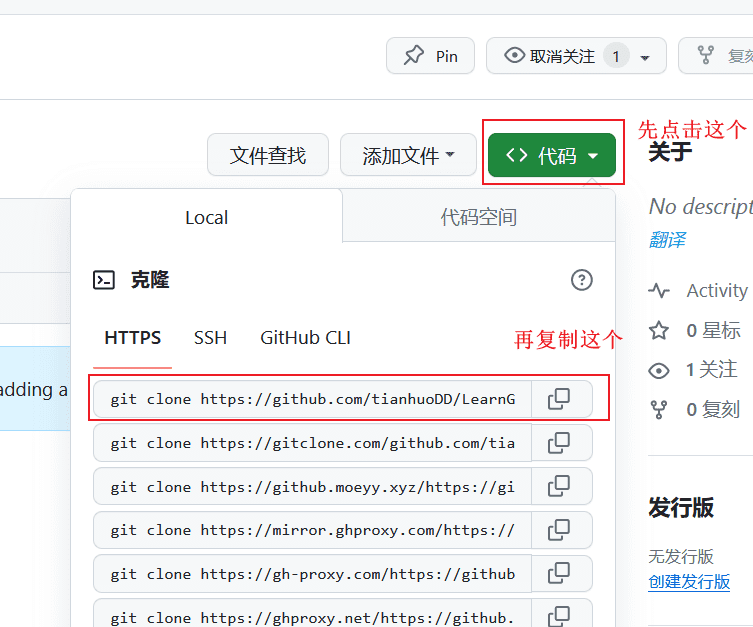Click the help question mark icon
Image resolution: width=753 pixels, height=627 pixels.
click(x=582, y=280)
